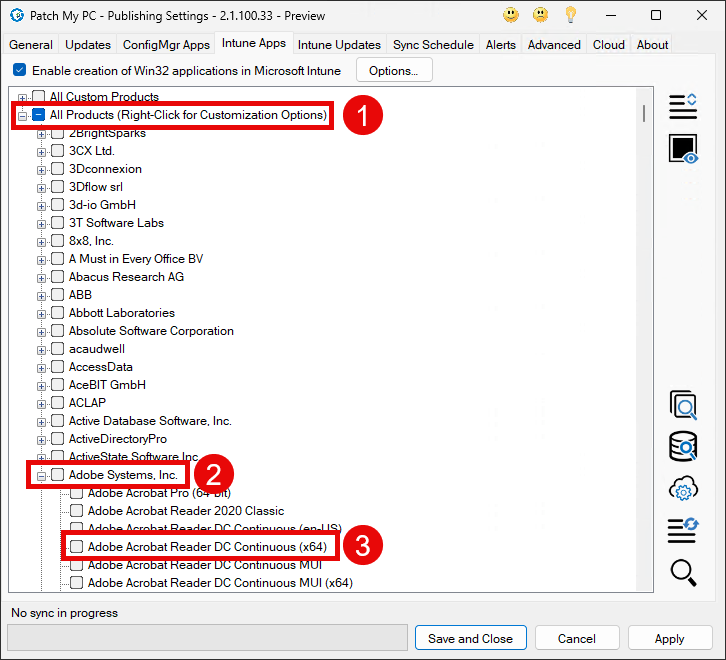
Task: Click the database search icon
Action: tap(683, 447)
